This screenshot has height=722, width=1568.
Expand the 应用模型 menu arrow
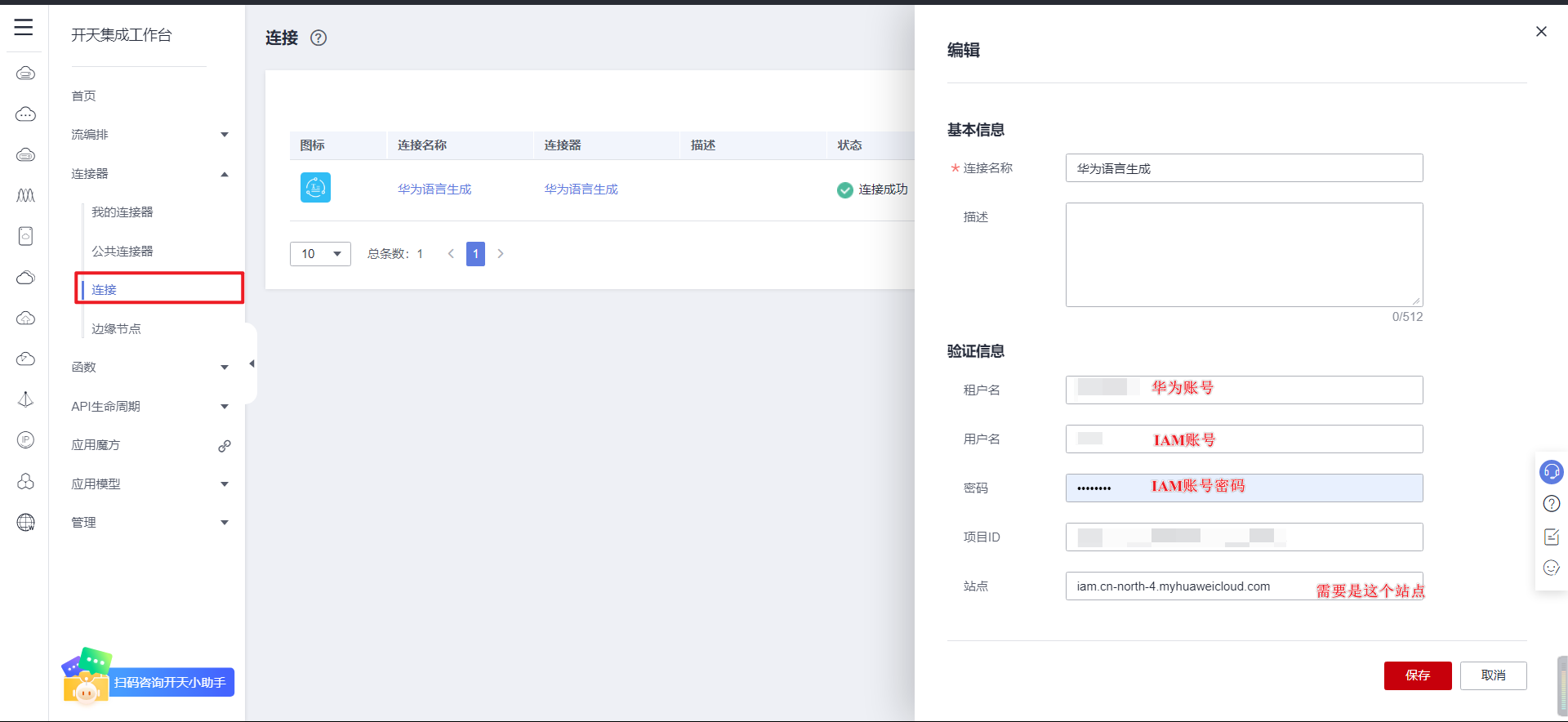(x=225, y=484)
